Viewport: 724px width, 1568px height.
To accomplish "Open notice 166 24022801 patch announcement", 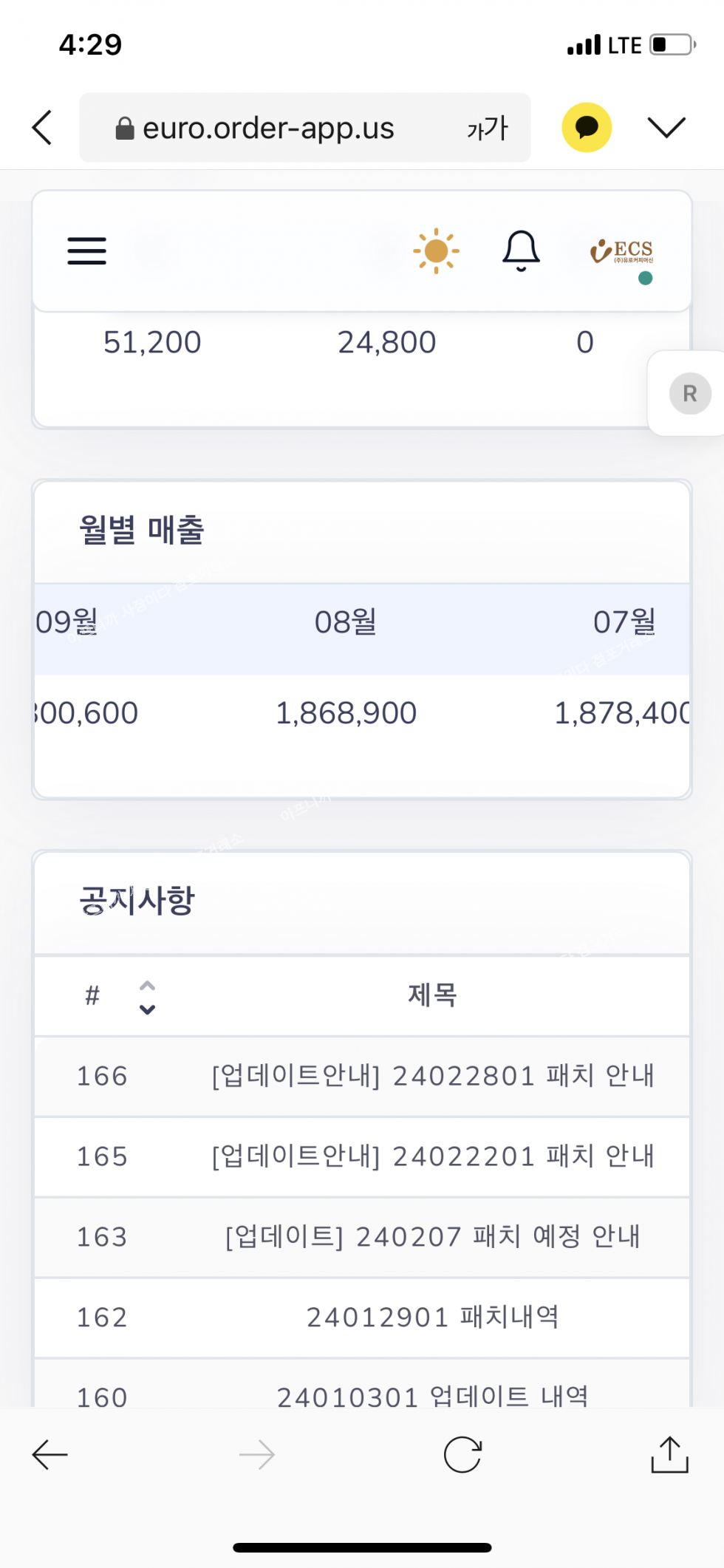I will click(x=433, y=1076).
